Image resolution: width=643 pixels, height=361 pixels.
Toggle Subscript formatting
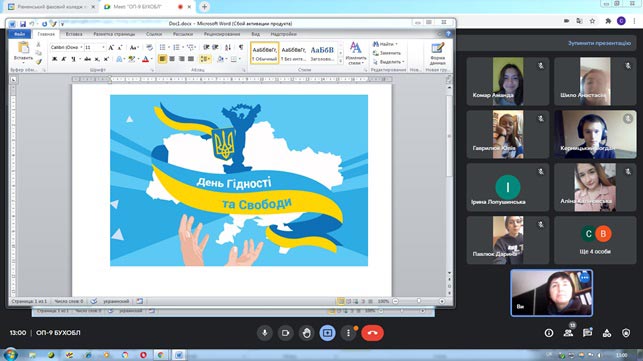[x=97, y=59]
